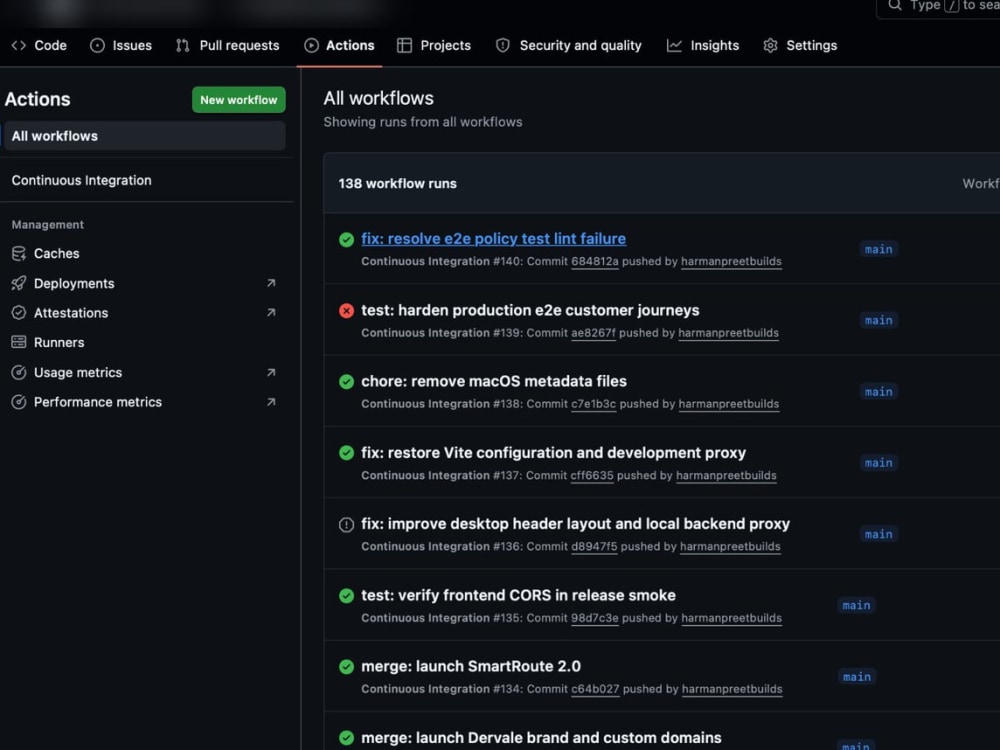1000x750 pixels.
Task: Select All workflows in sidebar
Action: pyautogui.click(x=145, y=136)
